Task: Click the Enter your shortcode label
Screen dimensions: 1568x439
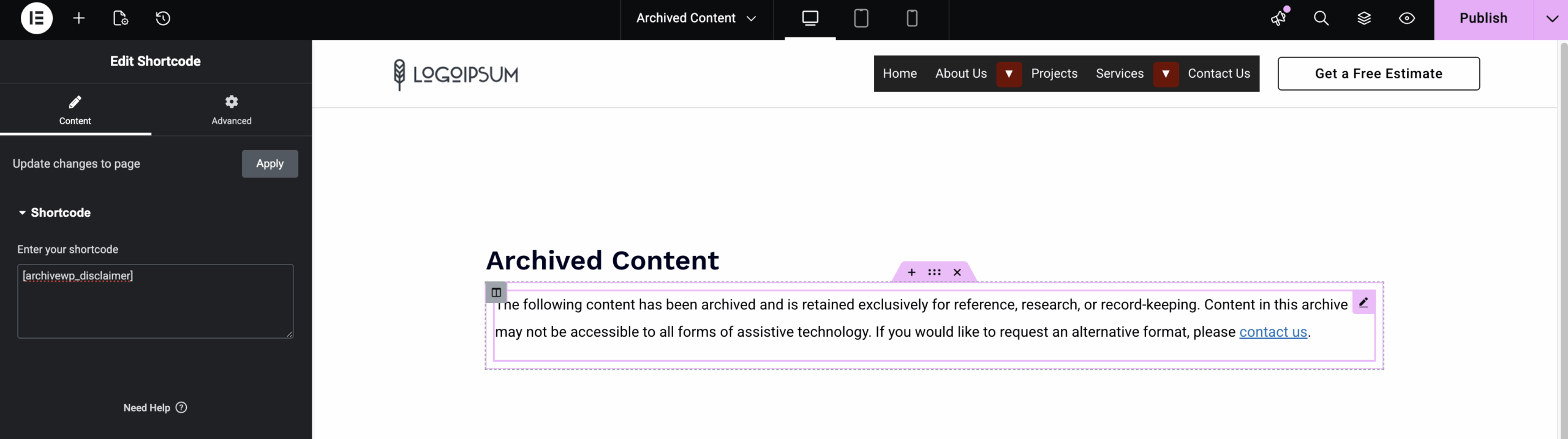Action: click(x=68, y=249)
